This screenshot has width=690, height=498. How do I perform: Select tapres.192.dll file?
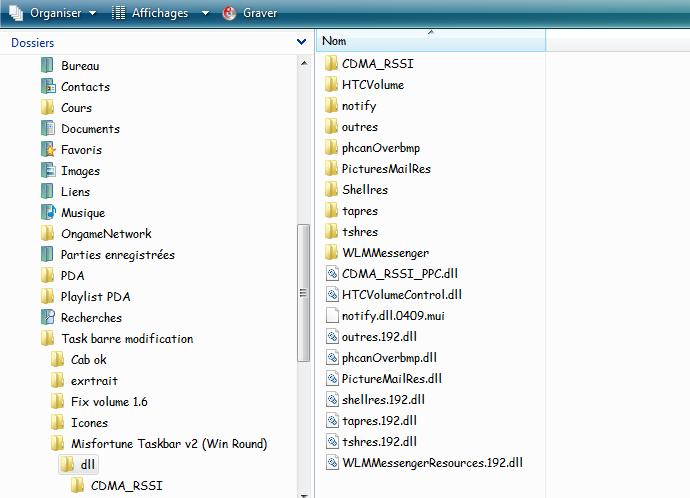coord(371,421)
